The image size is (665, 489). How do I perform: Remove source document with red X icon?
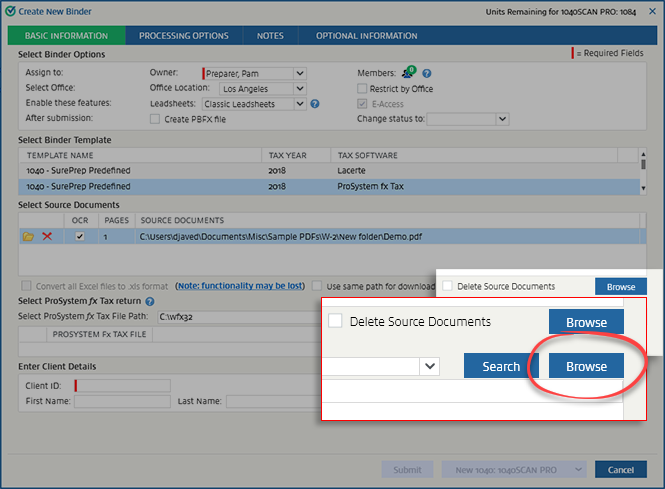(47, 237)
